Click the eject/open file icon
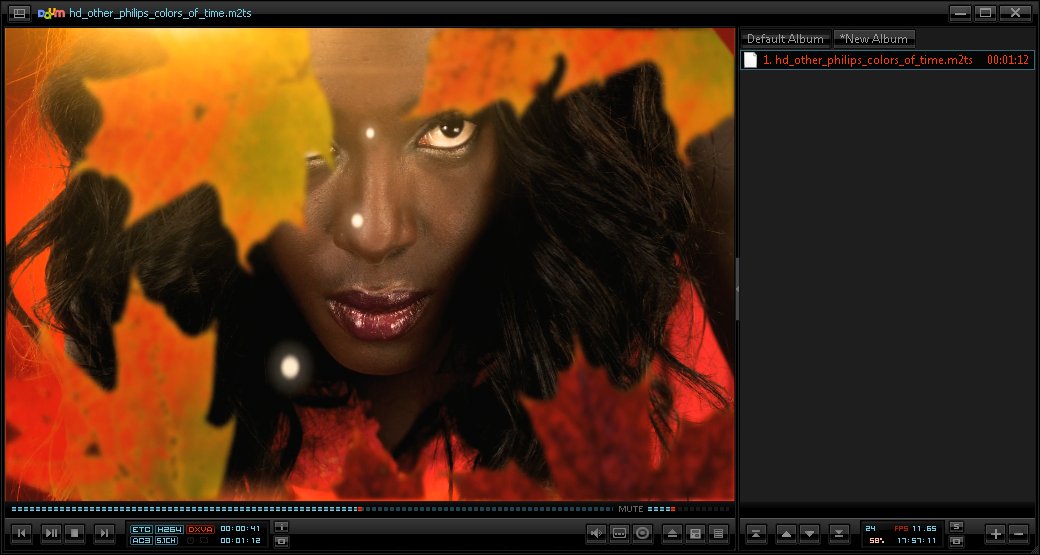Image resolution: width=1040 pixels, height=555 pixels. pos(673,534)
